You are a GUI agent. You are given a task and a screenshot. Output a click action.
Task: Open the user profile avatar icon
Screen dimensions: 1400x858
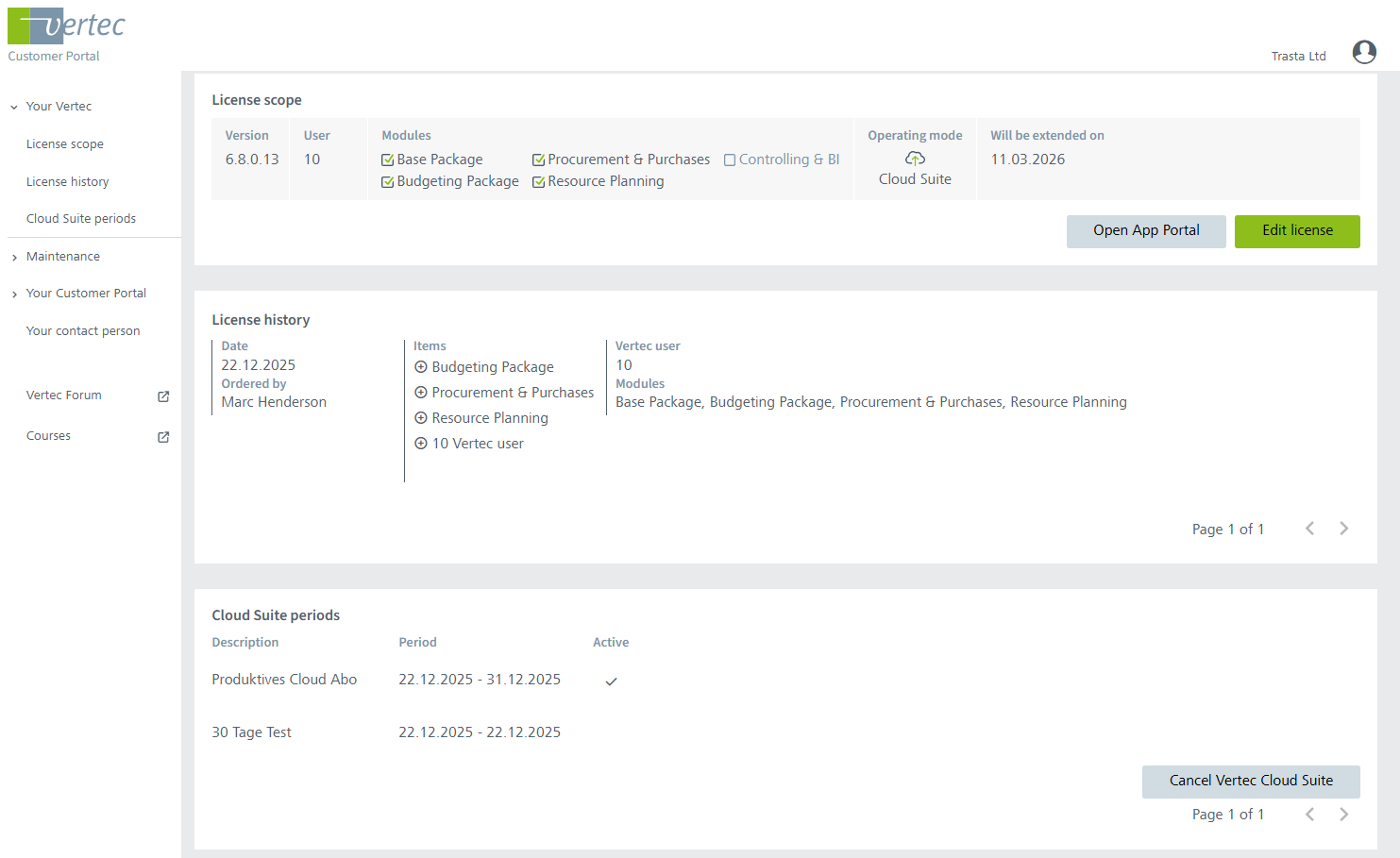(x=1363, y=52)
